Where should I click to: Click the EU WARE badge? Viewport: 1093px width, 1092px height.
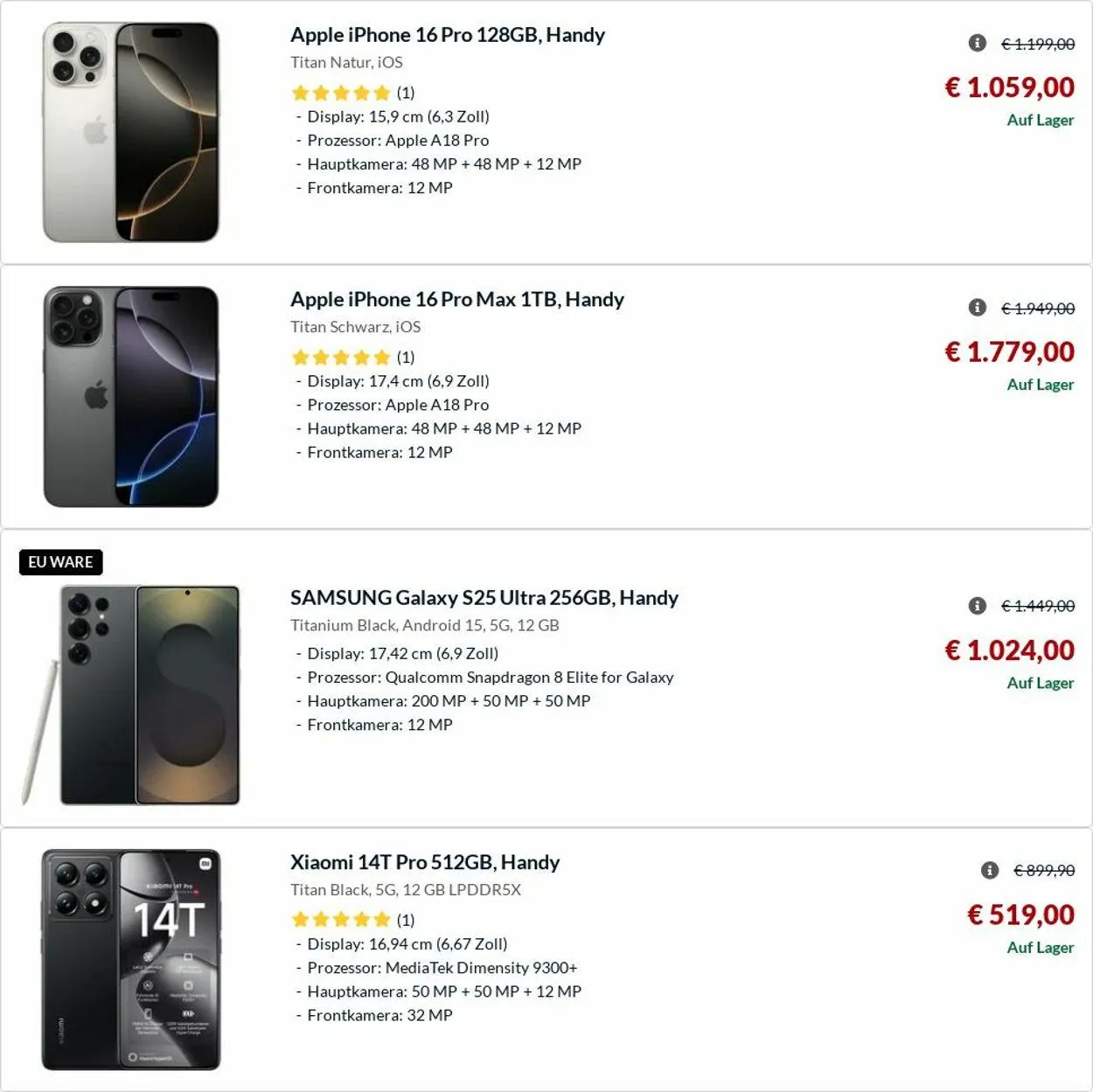pyautogui.click(x=60, y=562)
